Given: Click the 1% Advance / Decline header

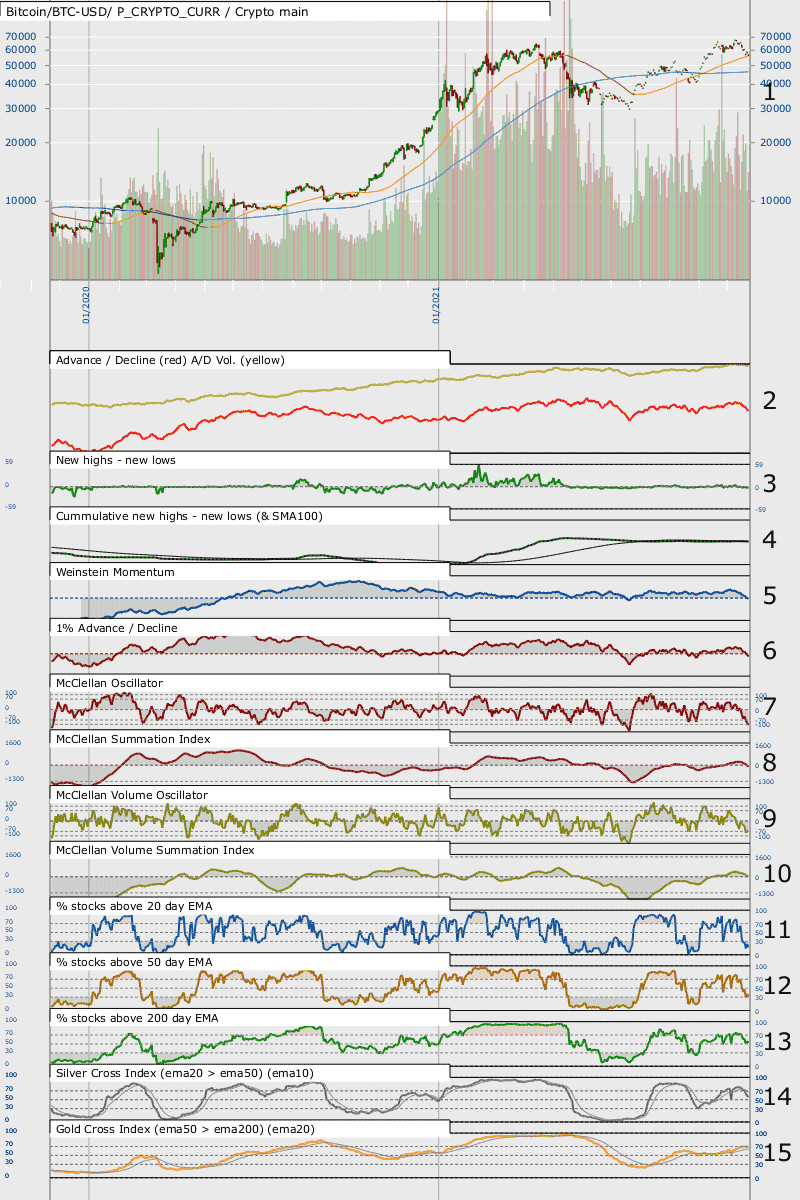Looking at the screenshot, I should tap(117, 628).
